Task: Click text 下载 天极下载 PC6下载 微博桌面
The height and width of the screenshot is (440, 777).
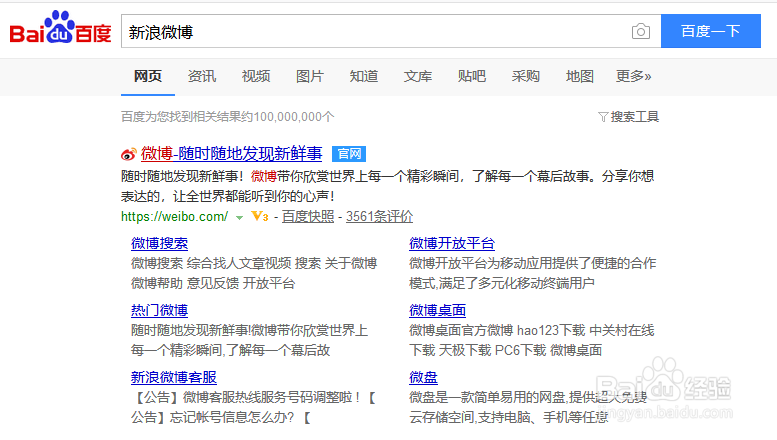Action: click(505, 350)
